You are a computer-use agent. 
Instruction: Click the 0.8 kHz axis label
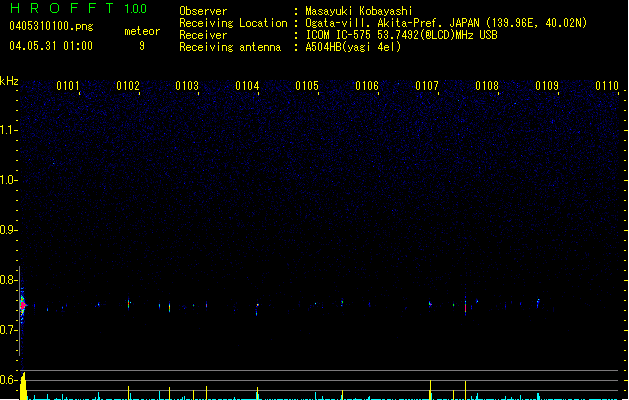[7, 280]
